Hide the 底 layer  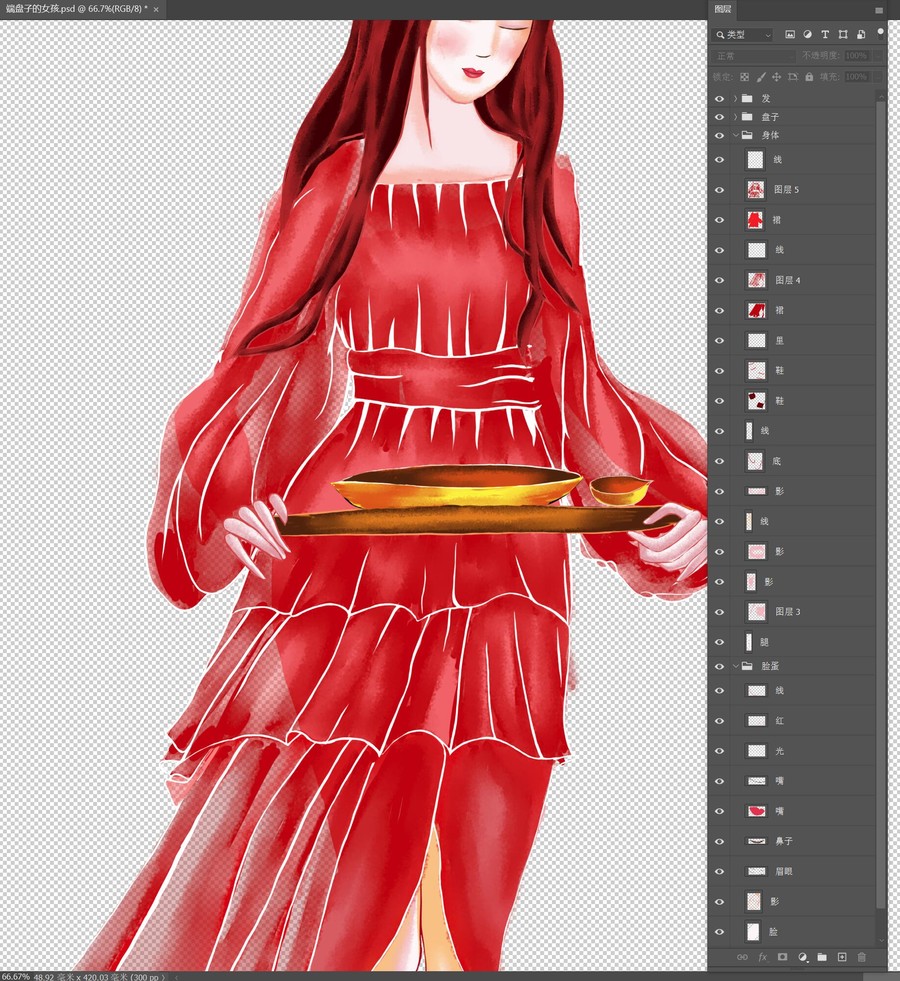tap(719, 461)
